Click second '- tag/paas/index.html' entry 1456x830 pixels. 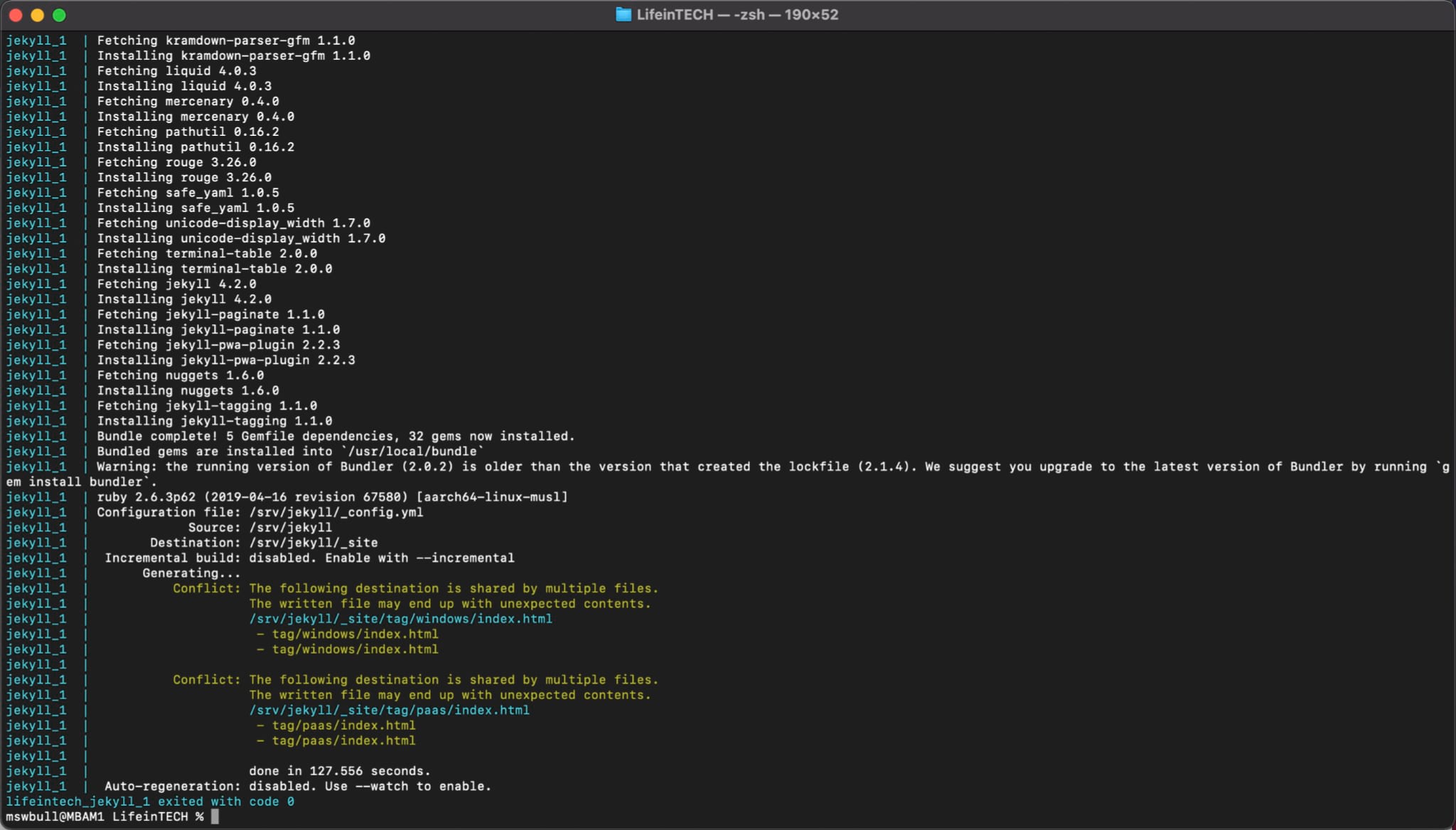[336, 740]
